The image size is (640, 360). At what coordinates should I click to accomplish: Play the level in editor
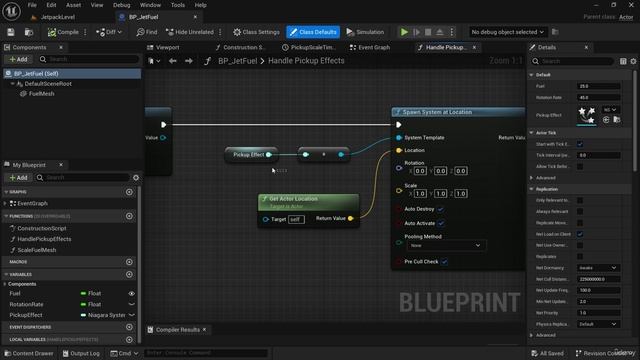[404, 32]
